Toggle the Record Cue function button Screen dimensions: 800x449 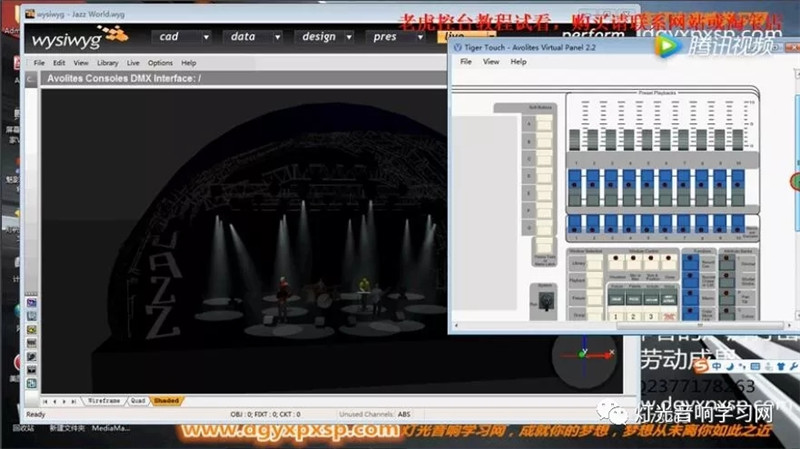click(691, 263)
